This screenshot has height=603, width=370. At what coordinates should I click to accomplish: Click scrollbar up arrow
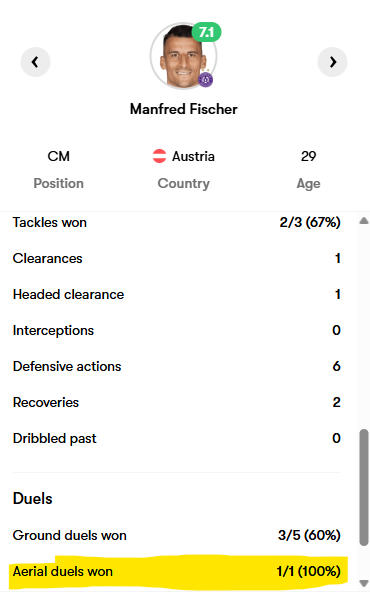[364, 221]
